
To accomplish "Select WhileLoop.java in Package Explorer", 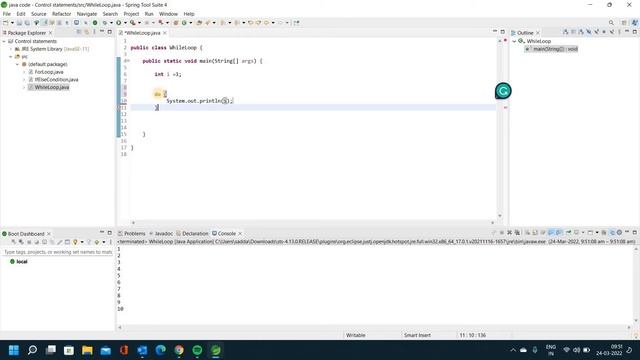I will [x=52, y=87].
